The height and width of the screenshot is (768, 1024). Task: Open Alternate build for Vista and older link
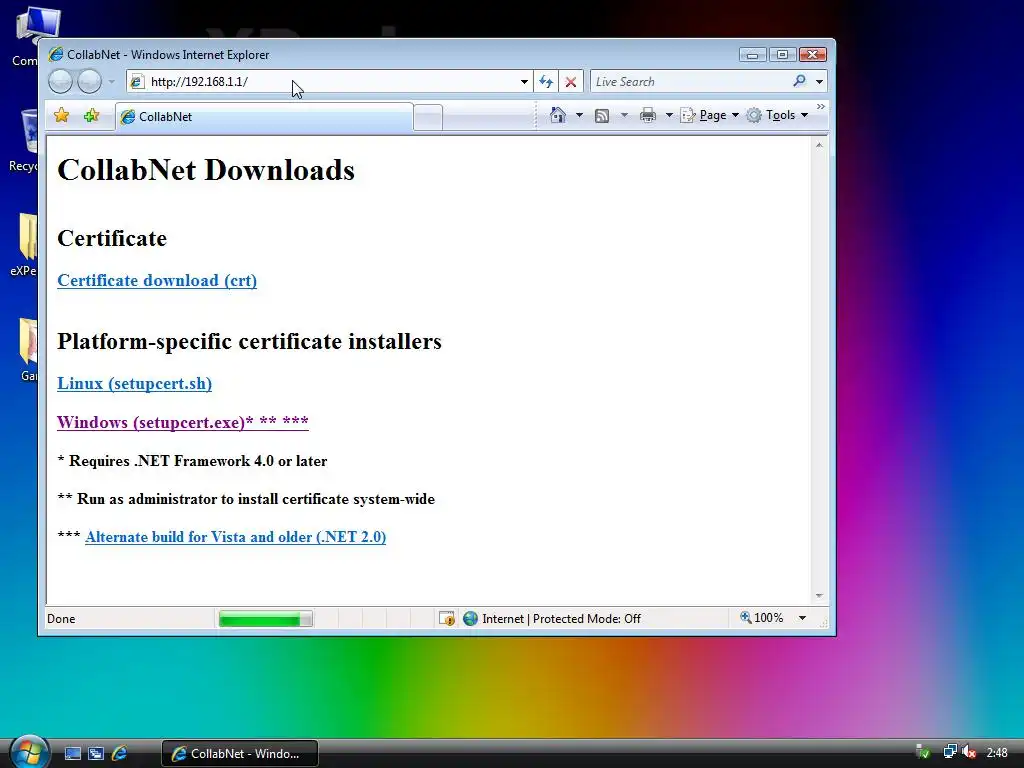click(x=235, y=537)
